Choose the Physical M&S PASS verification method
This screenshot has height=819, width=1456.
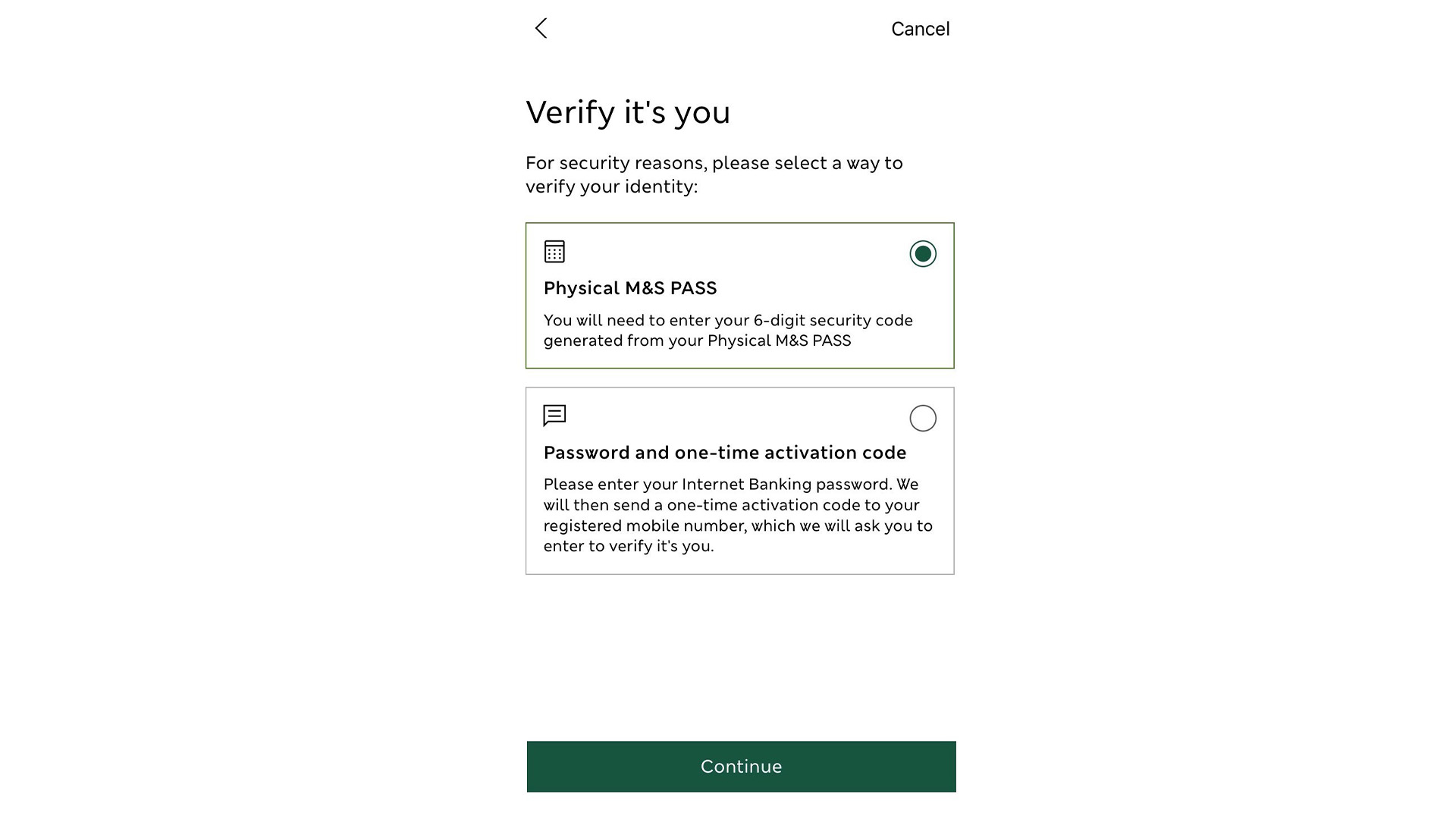(x=739, y=296)
